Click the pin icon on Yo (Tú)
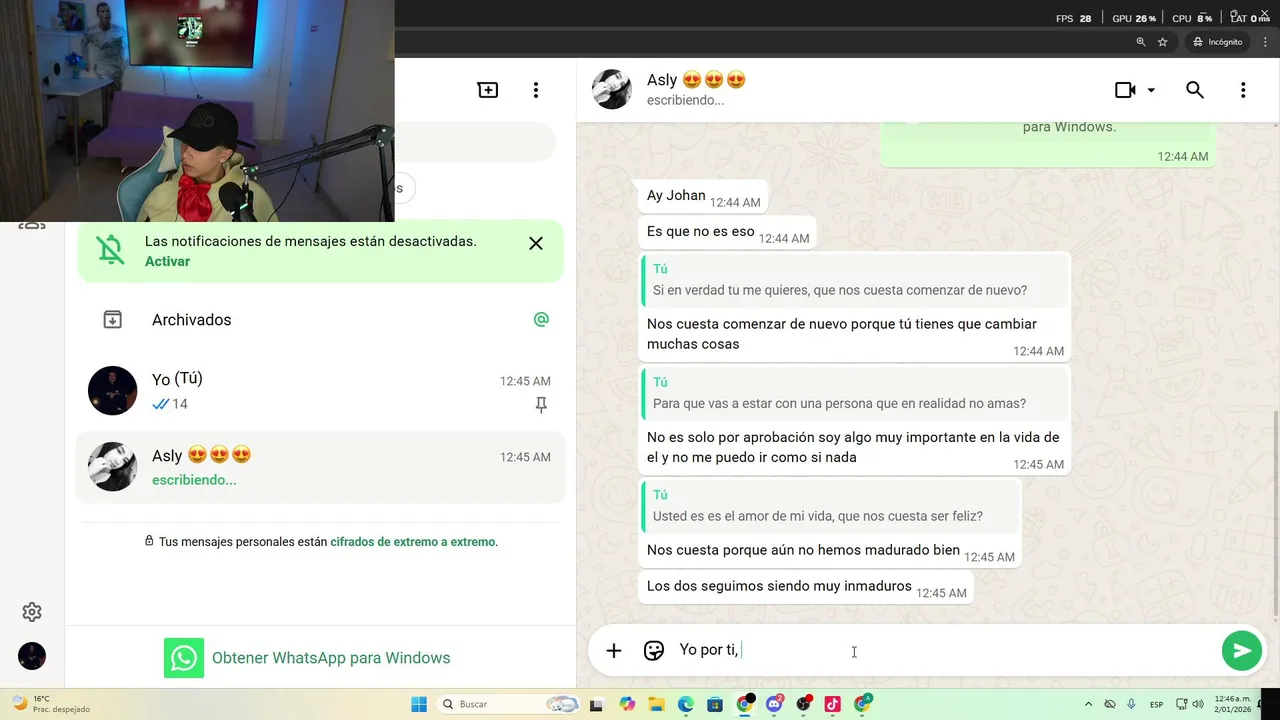Viewport: 1280px width, 720px height. 541,405
